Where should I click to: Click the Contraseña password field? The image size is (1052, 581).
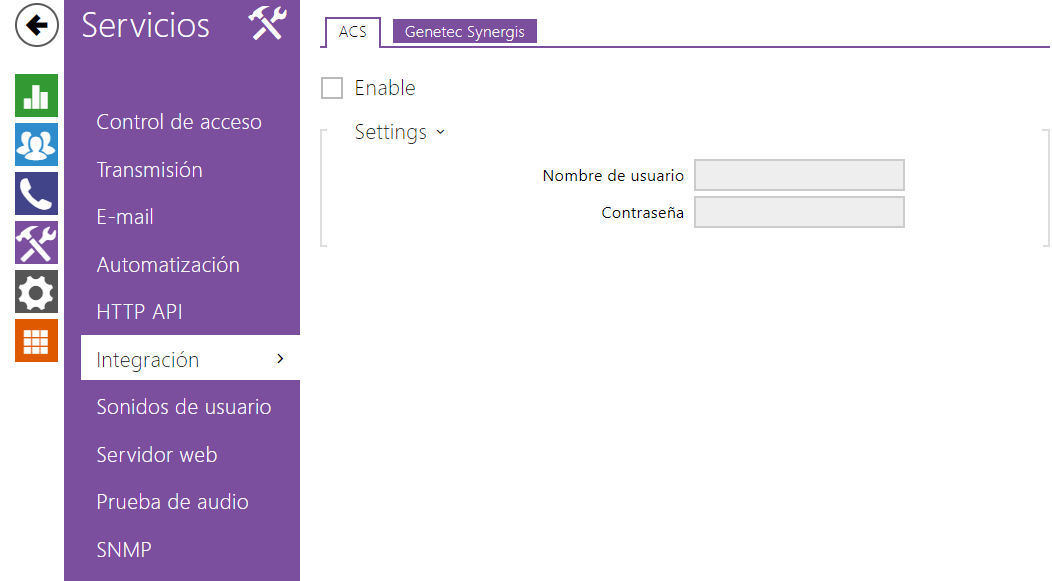[x=799, y=212]
